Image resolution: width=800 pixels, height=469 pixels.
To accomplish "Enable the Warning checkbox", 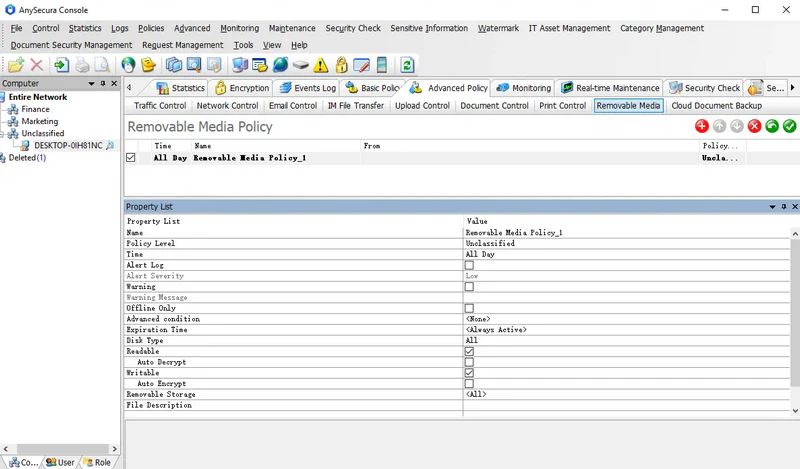I will 469,287.
